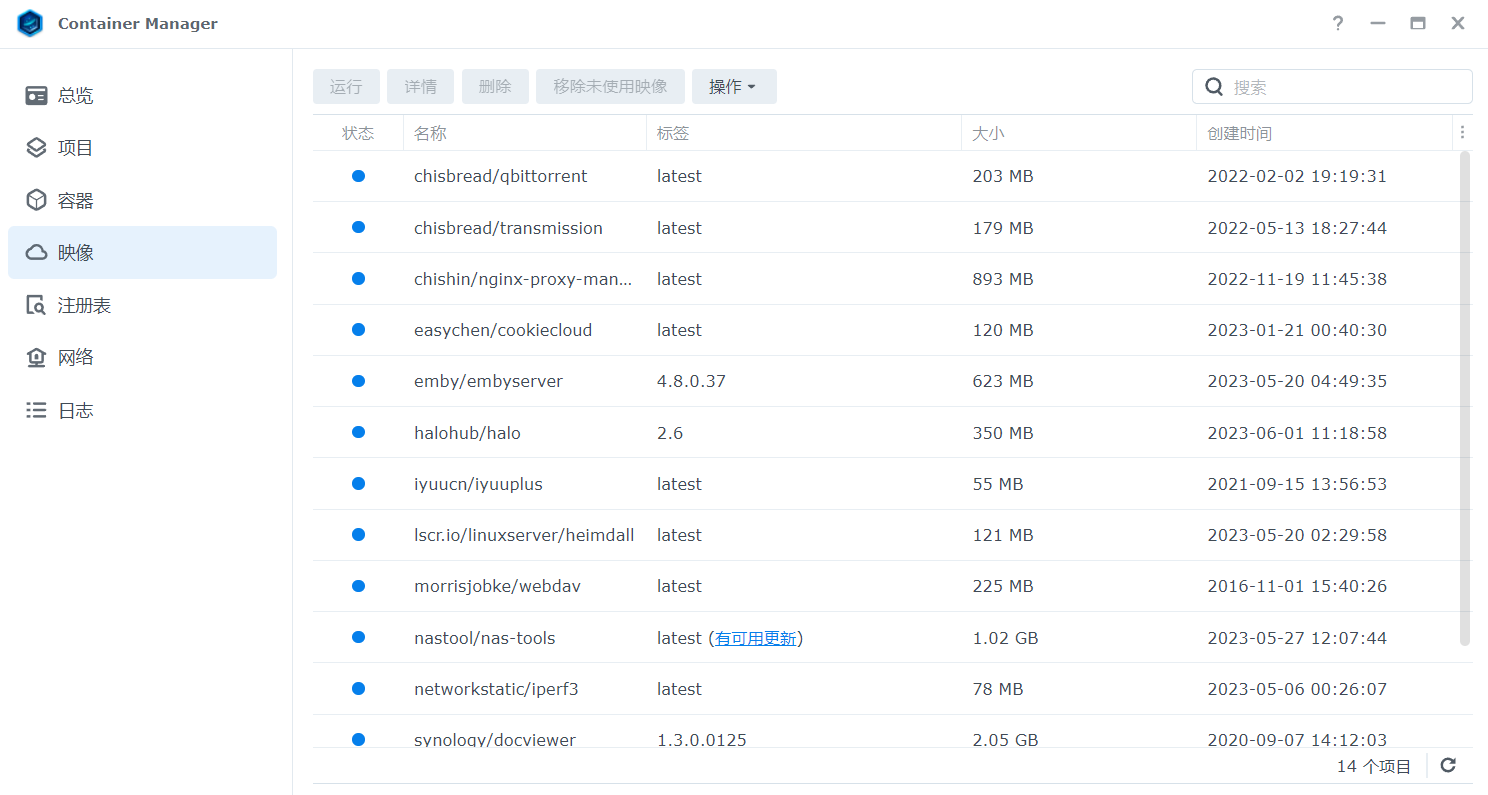Open the help question mark icon

point(1338,23)
